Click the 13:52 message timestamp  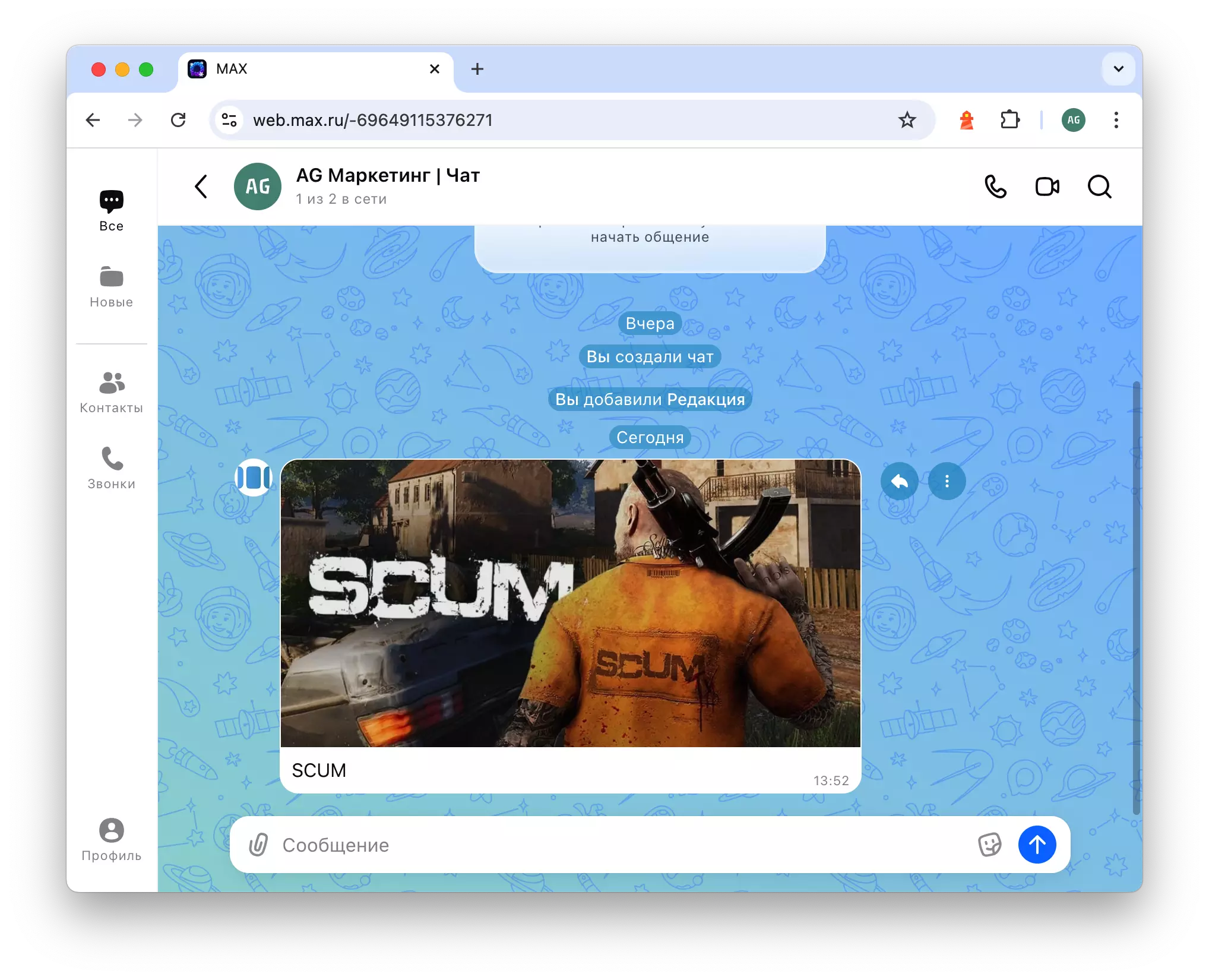(x=831, y=780)
